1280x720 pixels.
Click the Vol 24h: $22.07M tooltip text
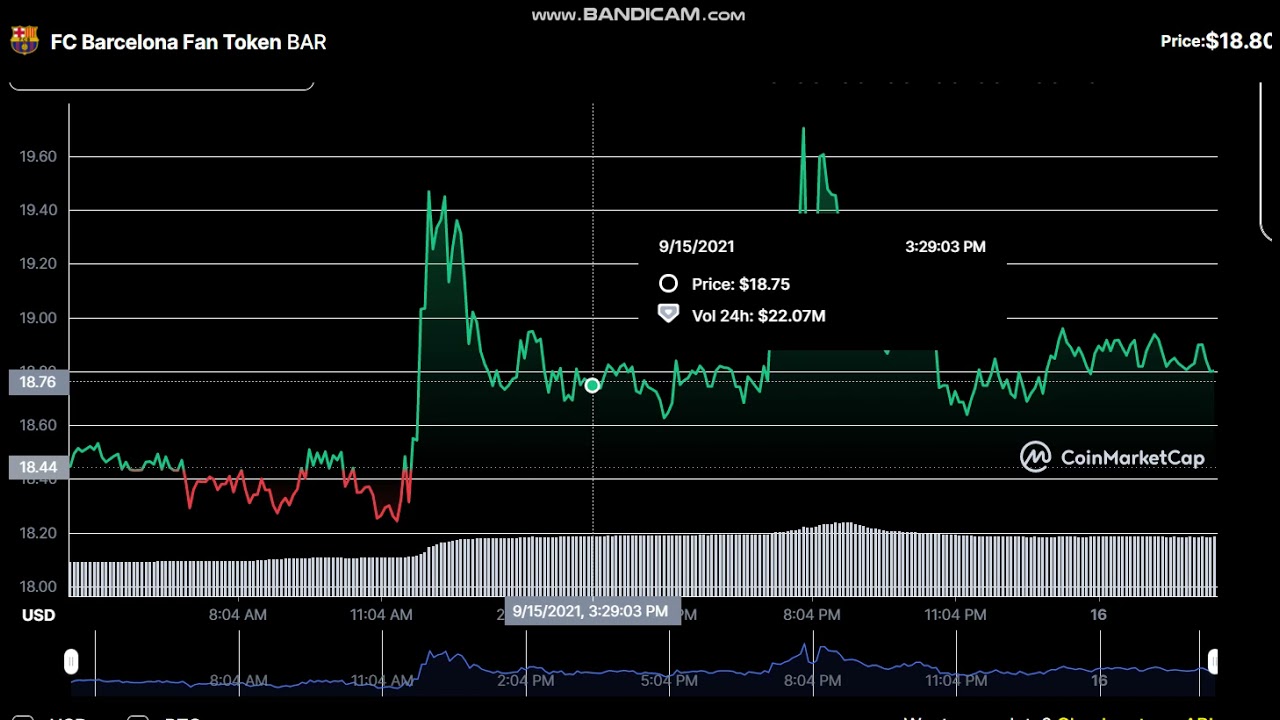pos(758,315)
